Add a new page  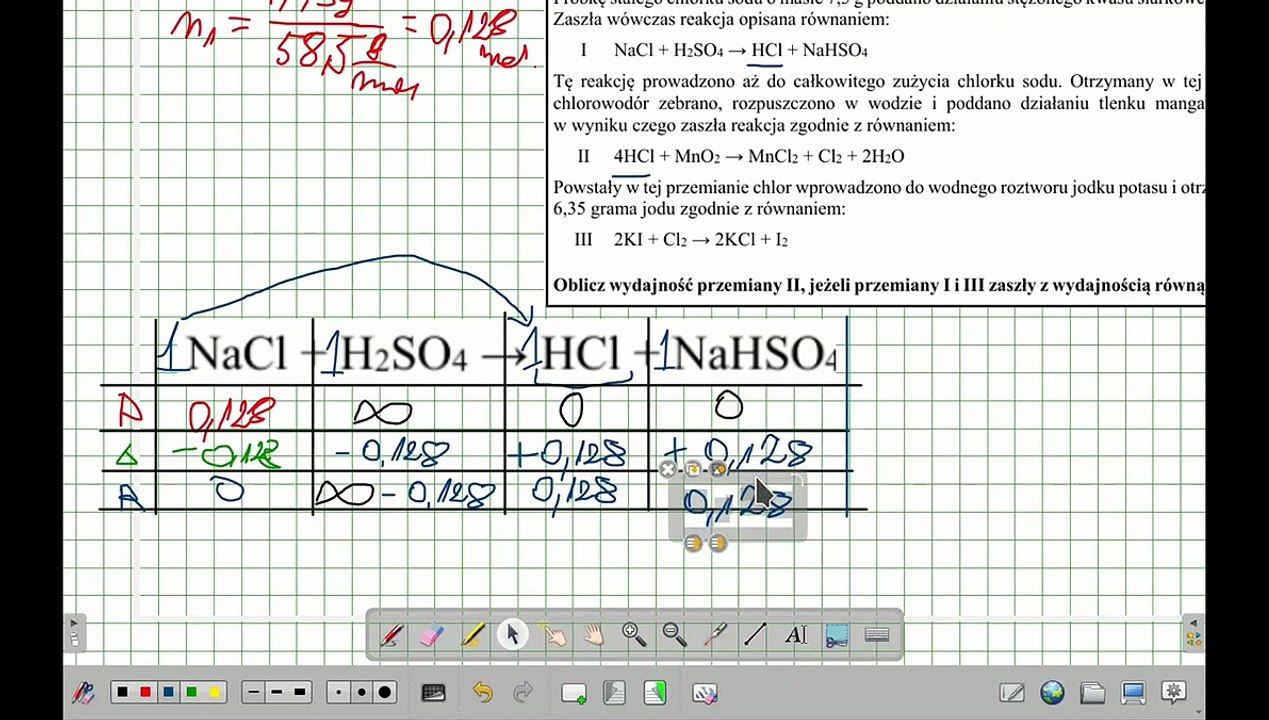coord(574,692)
